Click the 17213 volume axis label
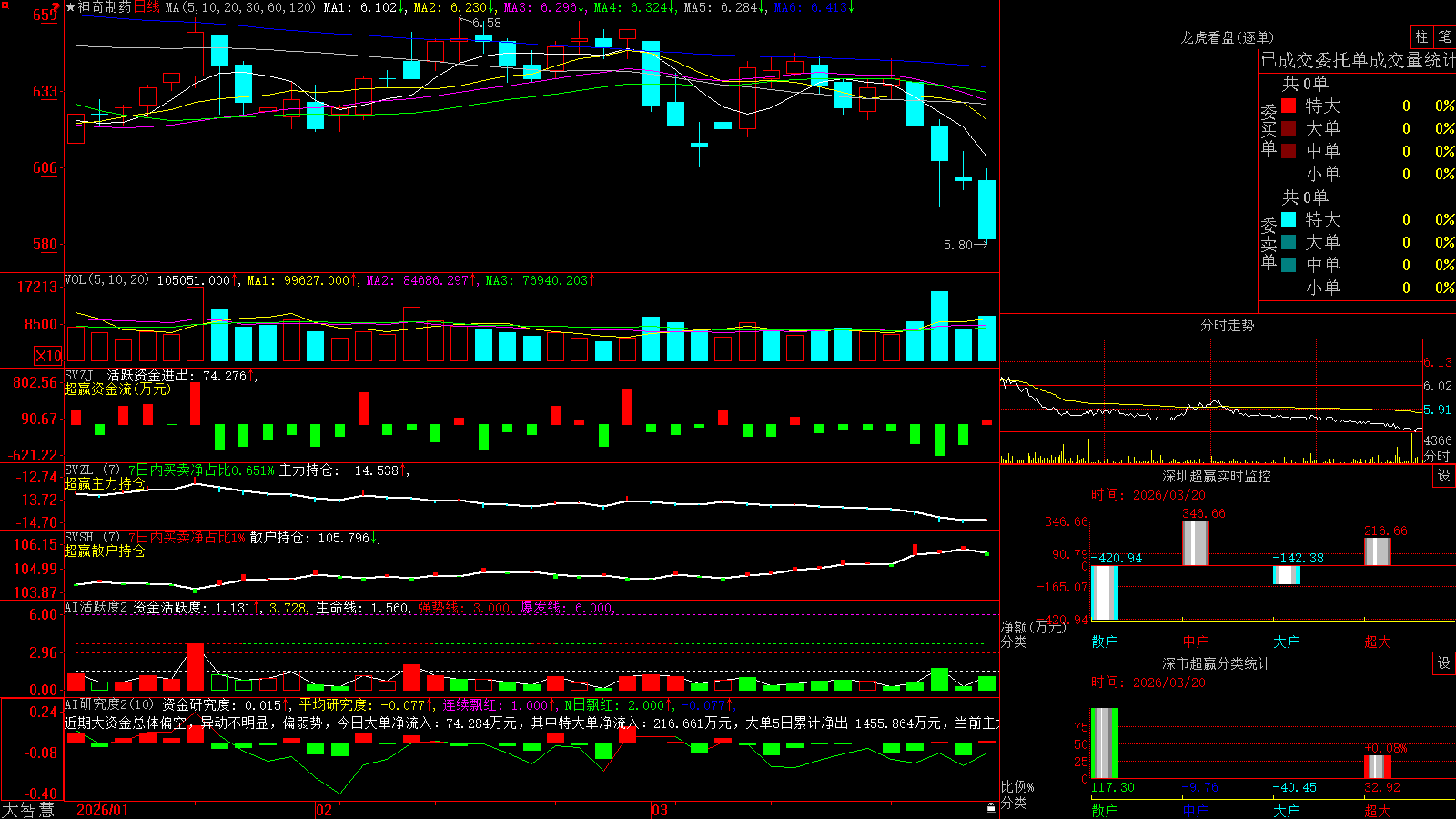 37,287
